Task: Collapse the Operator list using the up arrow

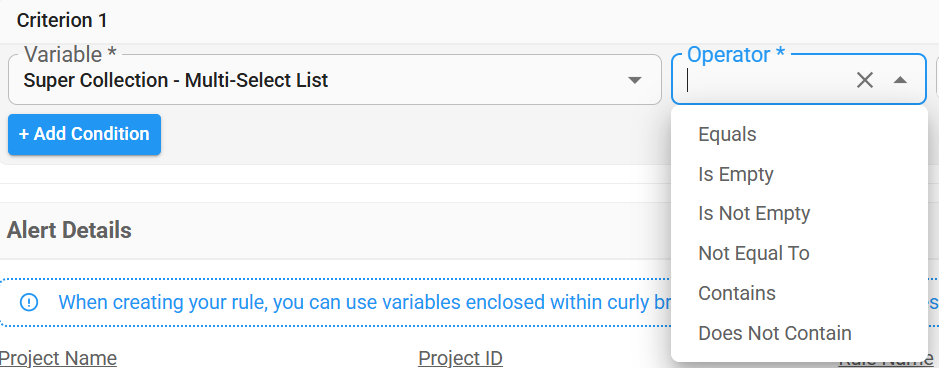Action: (x=900, y=80)
